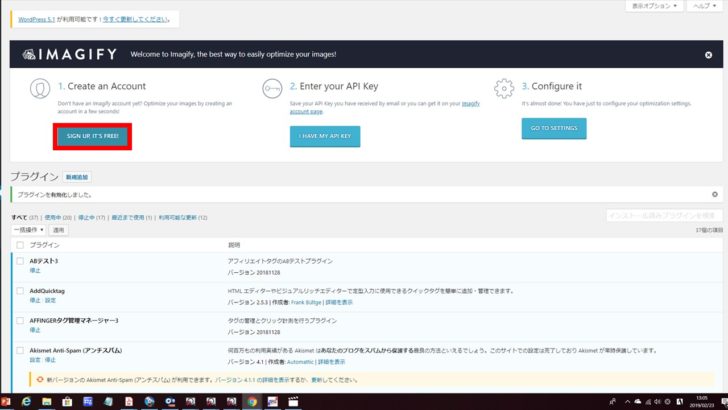Open the taskbar clock and date

702,402
